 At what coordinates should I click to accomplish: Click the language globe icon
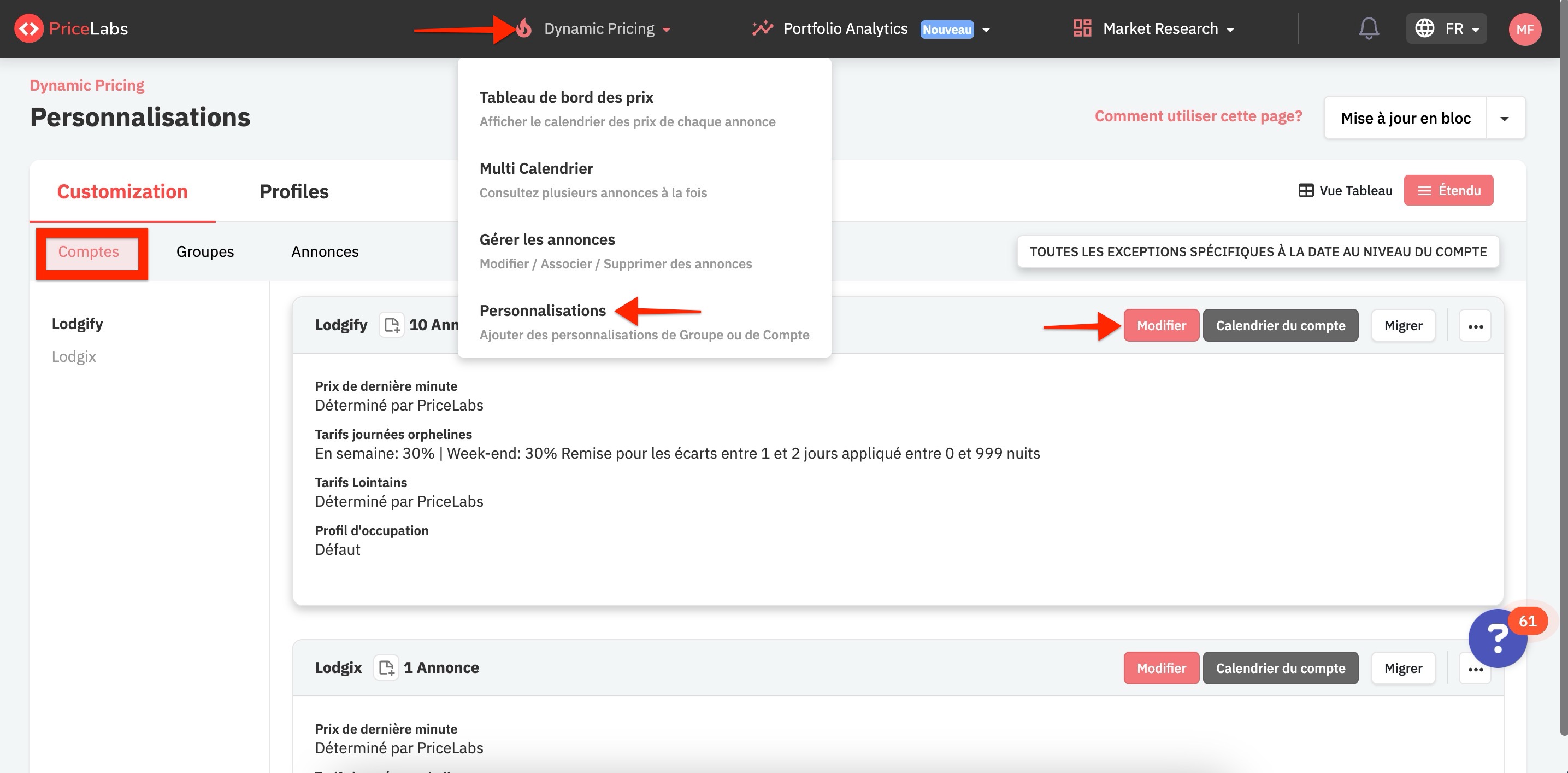pos(1424,28)
